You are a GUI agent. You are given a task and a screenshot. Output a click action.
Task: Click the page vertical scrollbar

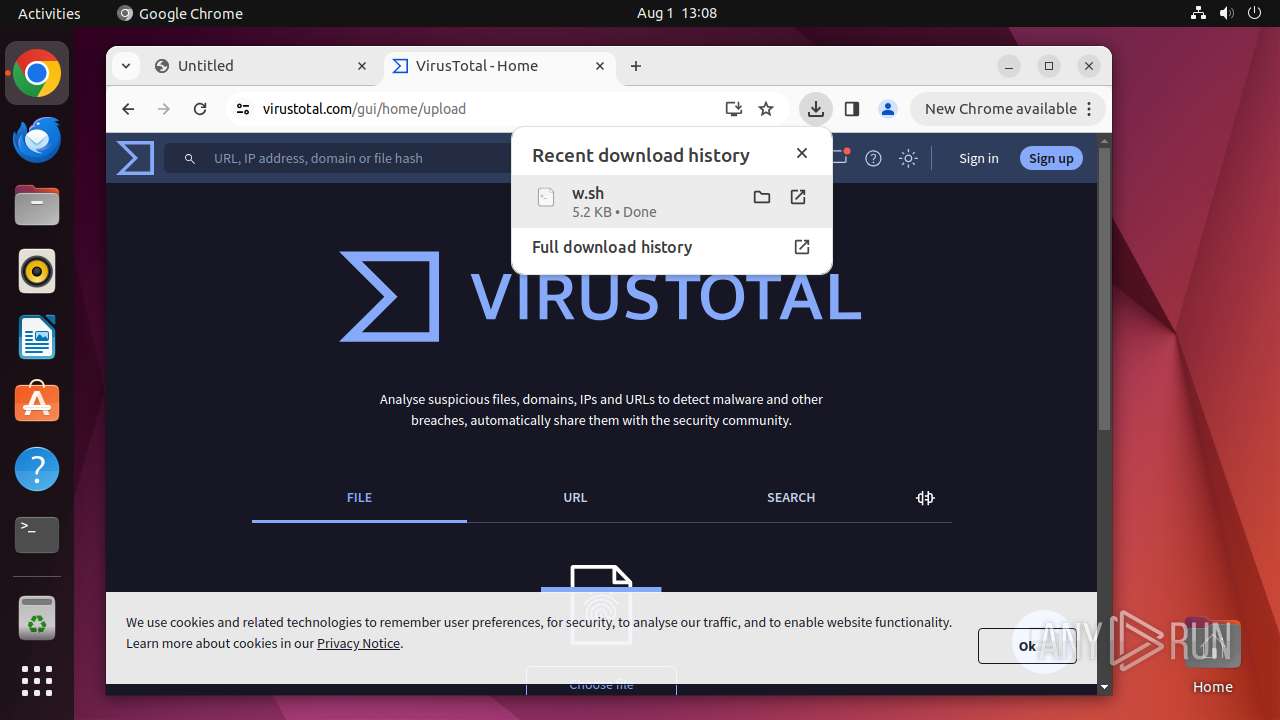coord(1104,290)
